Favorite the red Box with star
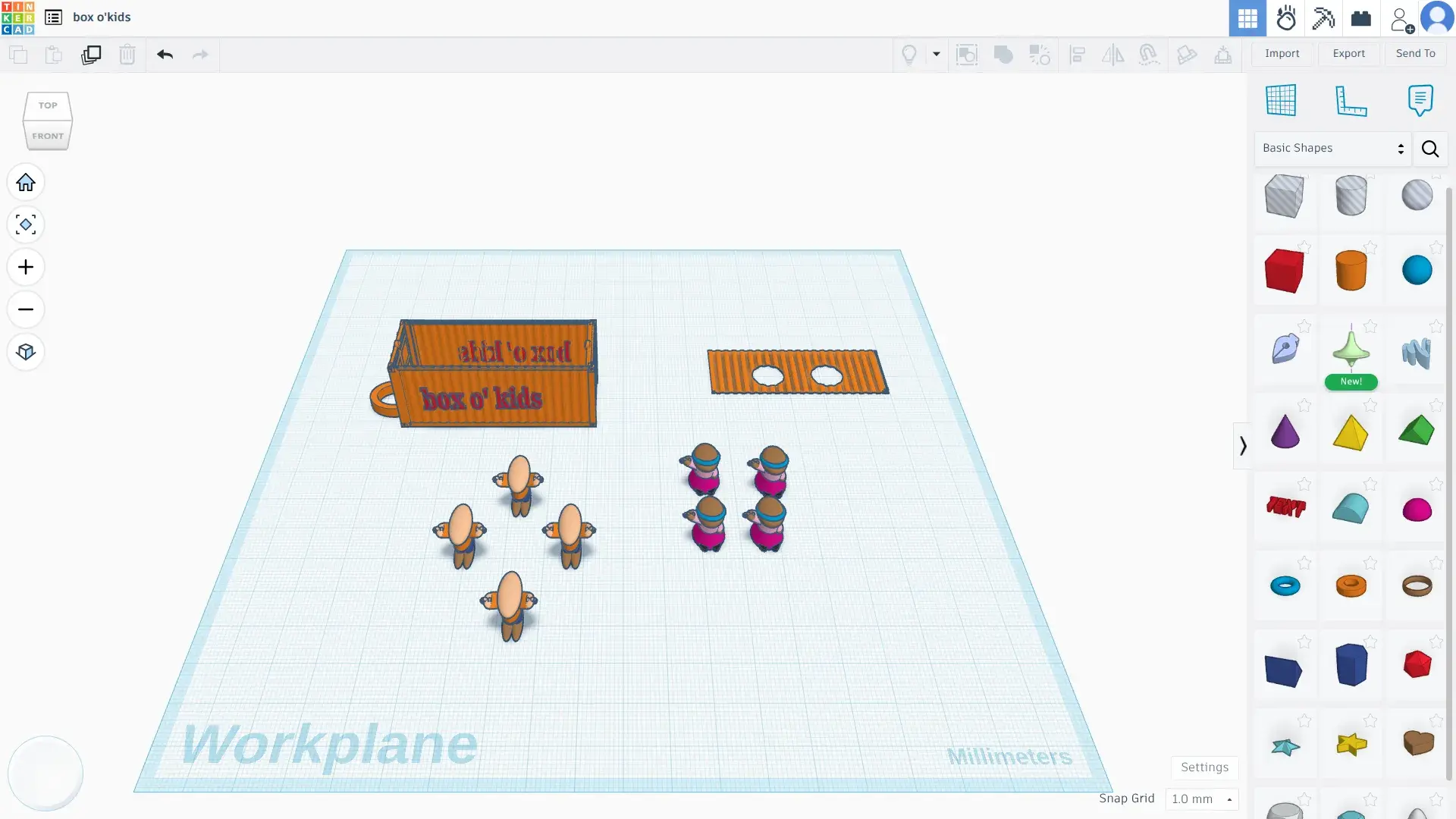The width and height of the screenshot is (1456, 819). point(1304,247)
